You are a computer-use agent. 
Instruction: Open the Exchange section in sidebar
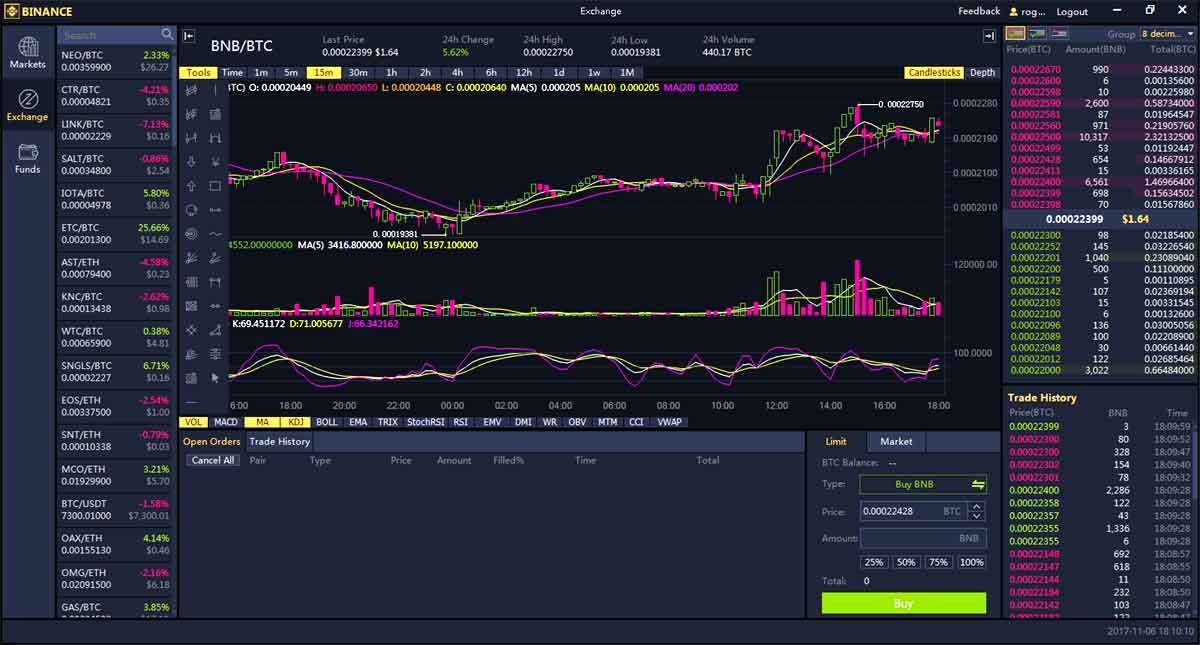tap(27, 105)
